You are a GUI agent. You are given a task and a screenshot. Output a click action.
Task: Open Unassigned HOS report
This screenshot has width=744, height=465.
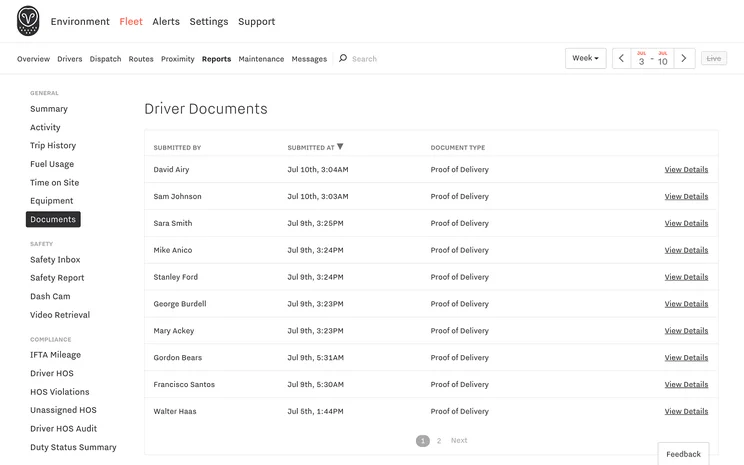pyautogui.click(x=63, y=409)
